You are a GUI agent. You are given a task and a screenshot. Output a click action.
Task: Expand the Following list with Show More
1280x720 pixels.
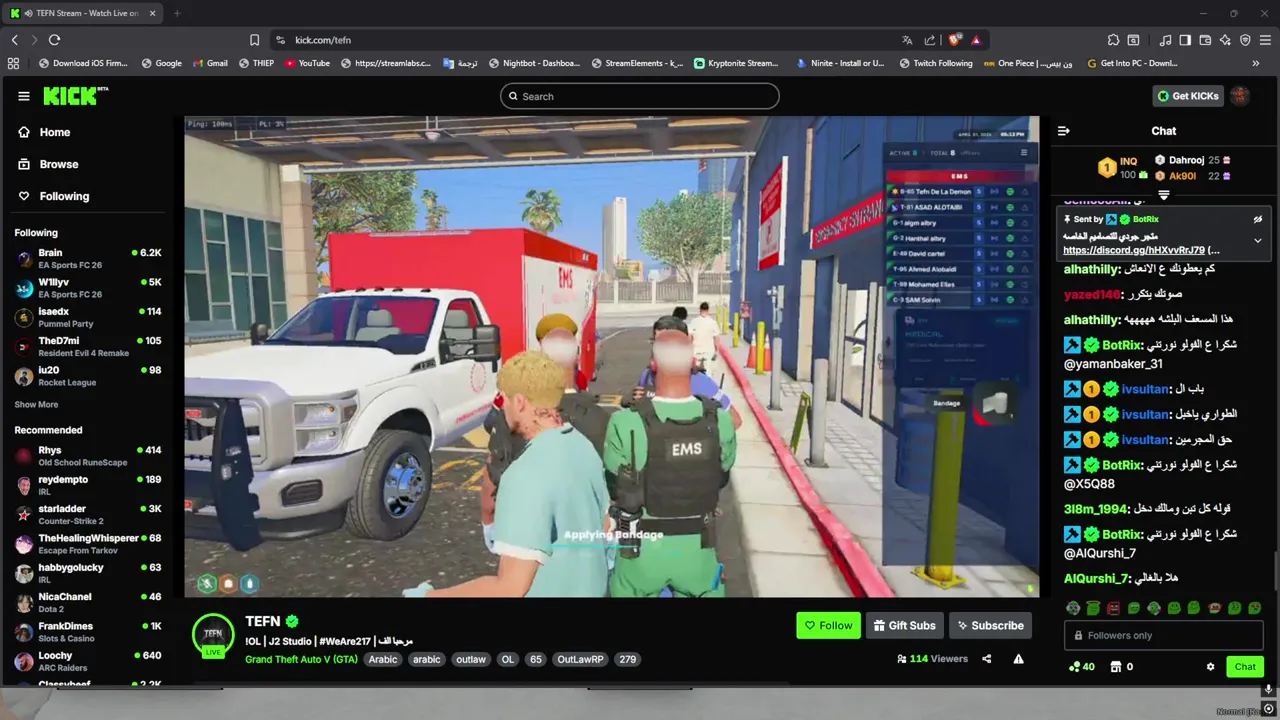point(36,405)
